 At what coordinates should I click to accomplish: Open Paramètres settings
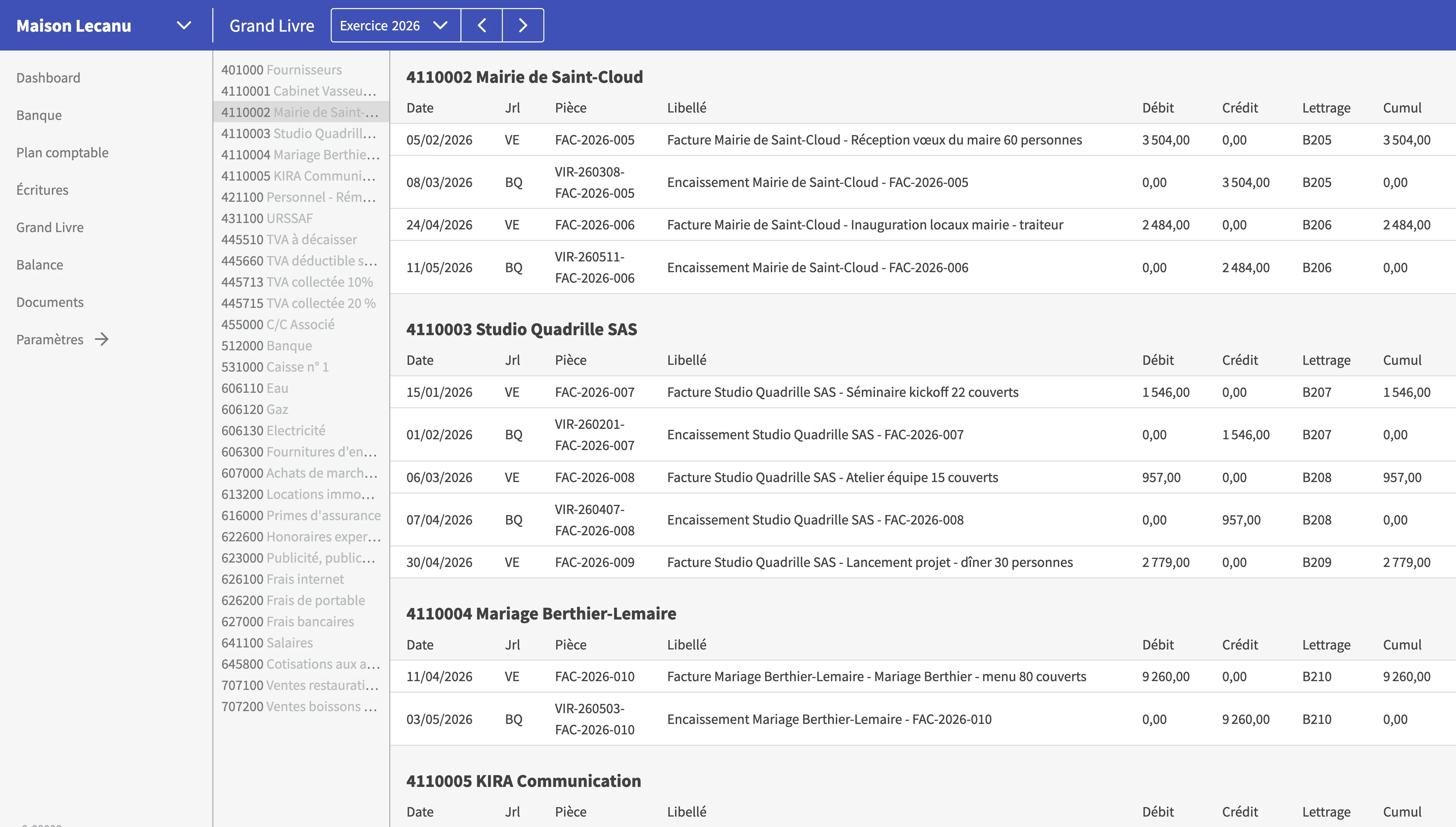click(x=50, y=340)
